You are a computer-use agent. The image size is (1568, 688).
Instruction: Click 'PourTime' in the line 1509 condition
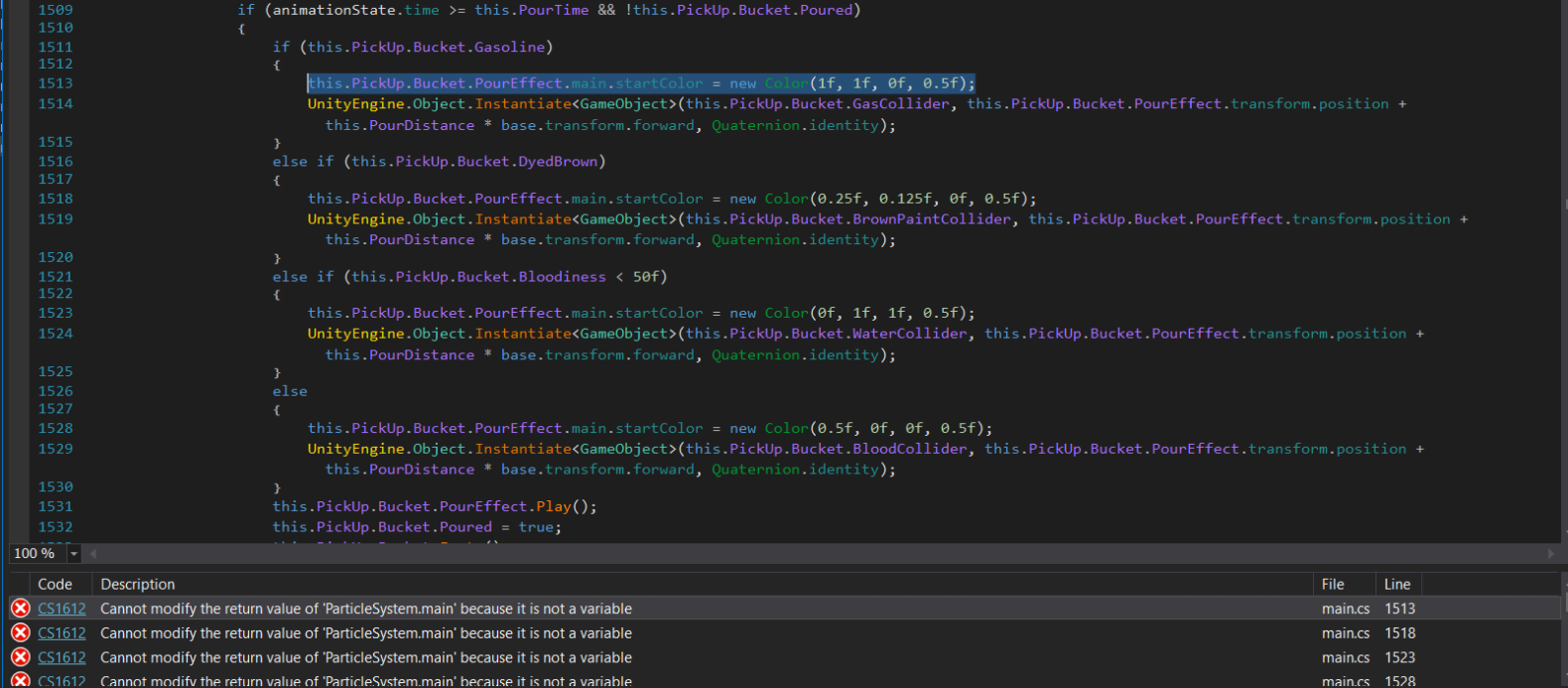(553, 10)
